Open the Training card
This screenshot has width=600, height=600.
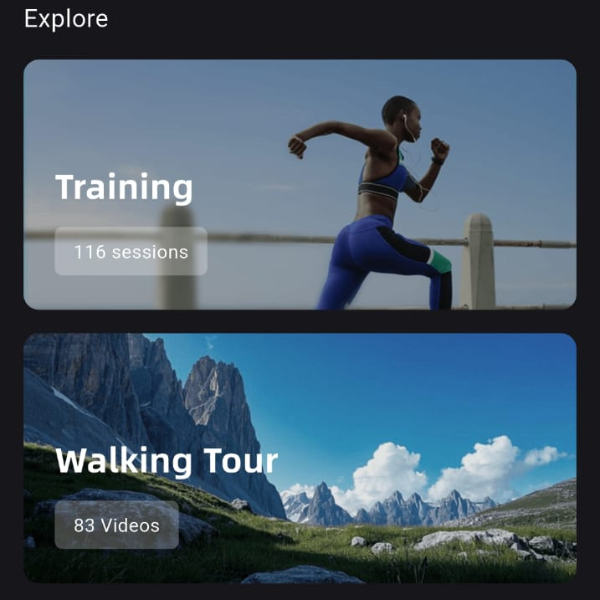click(300, 184)
